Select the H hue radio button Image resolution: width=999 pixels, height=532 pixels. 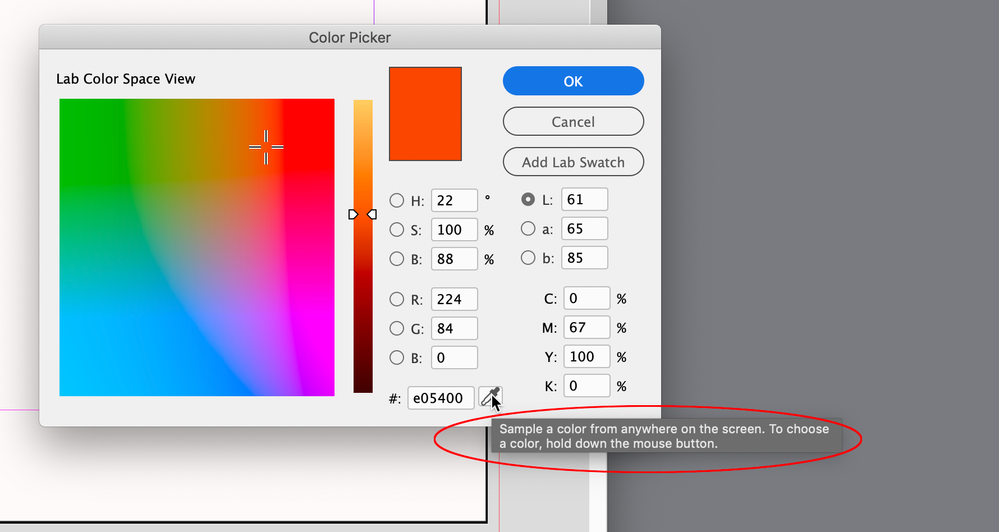pos(397,200)
